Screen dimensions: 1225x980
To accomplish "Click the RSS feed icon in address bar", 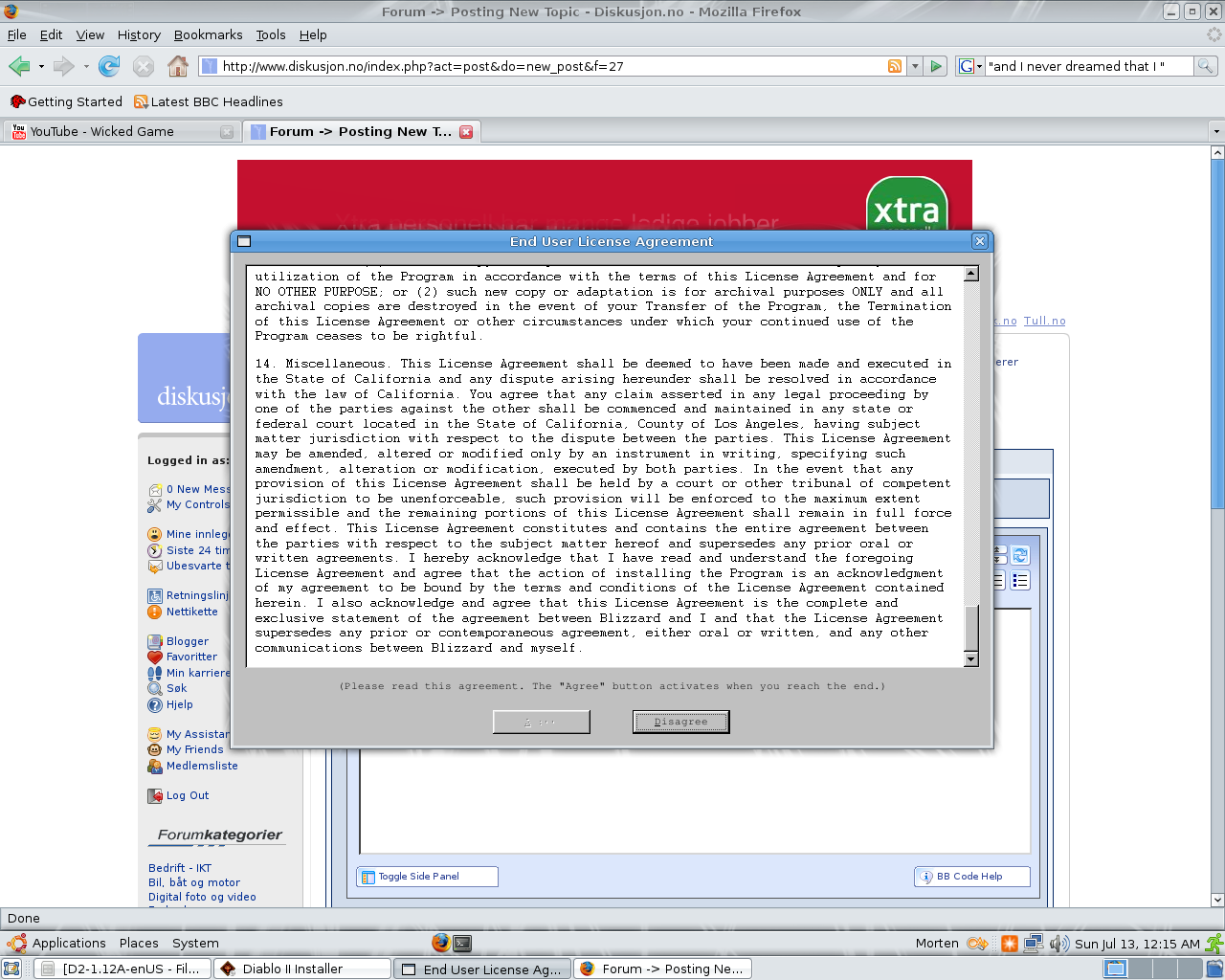I will click(895, 66).
